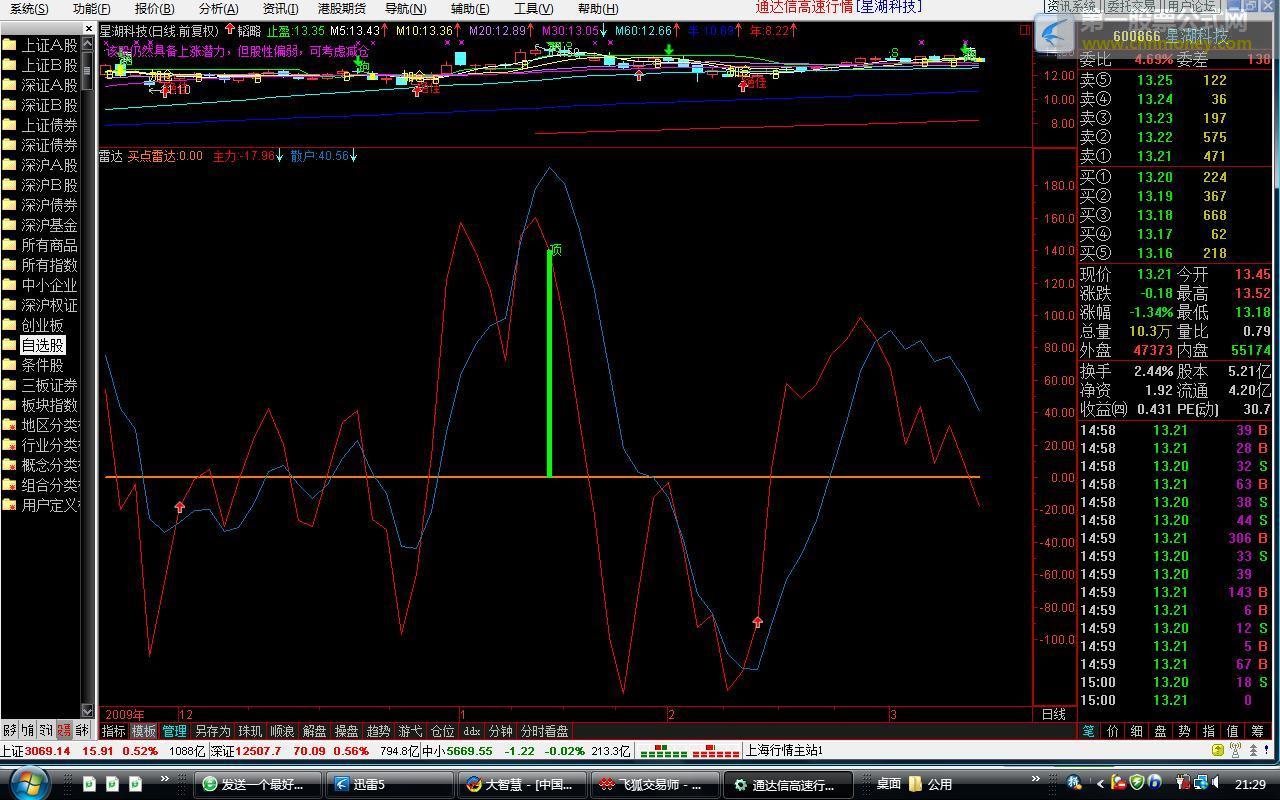Select 顺浪 indicator tab

[283, 731]
